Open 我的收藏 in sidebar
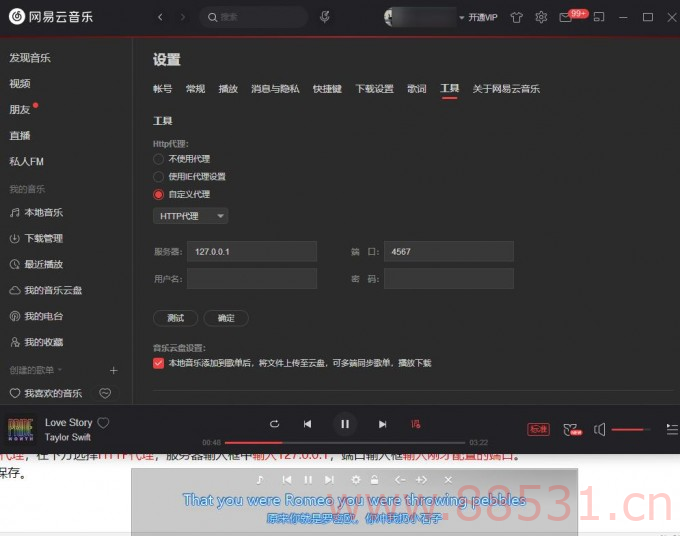Image resolution: width=680 pixels, height=536 pixels. 36,342
